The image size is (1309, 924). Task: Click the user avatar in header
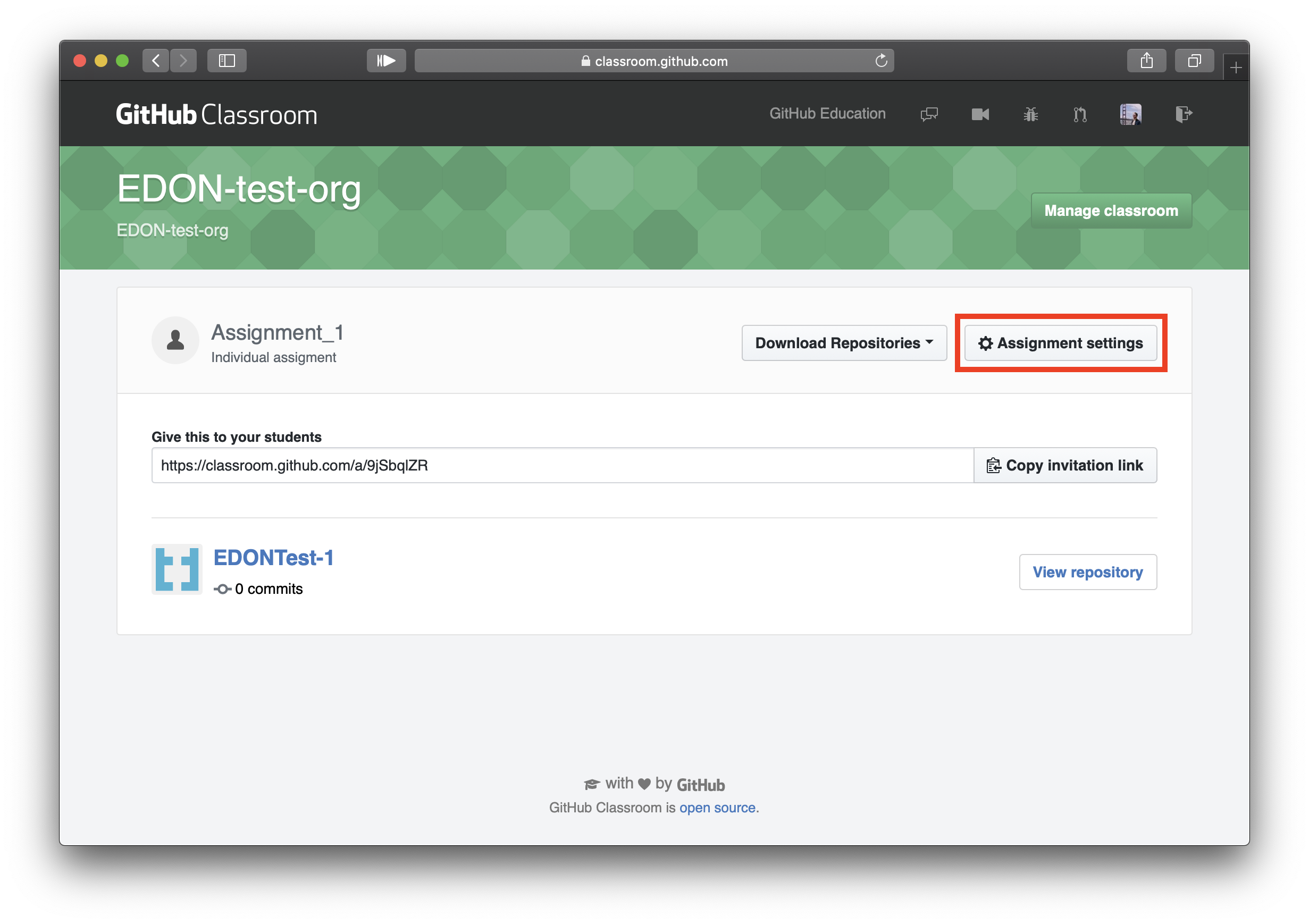(x=1130, y=115)
